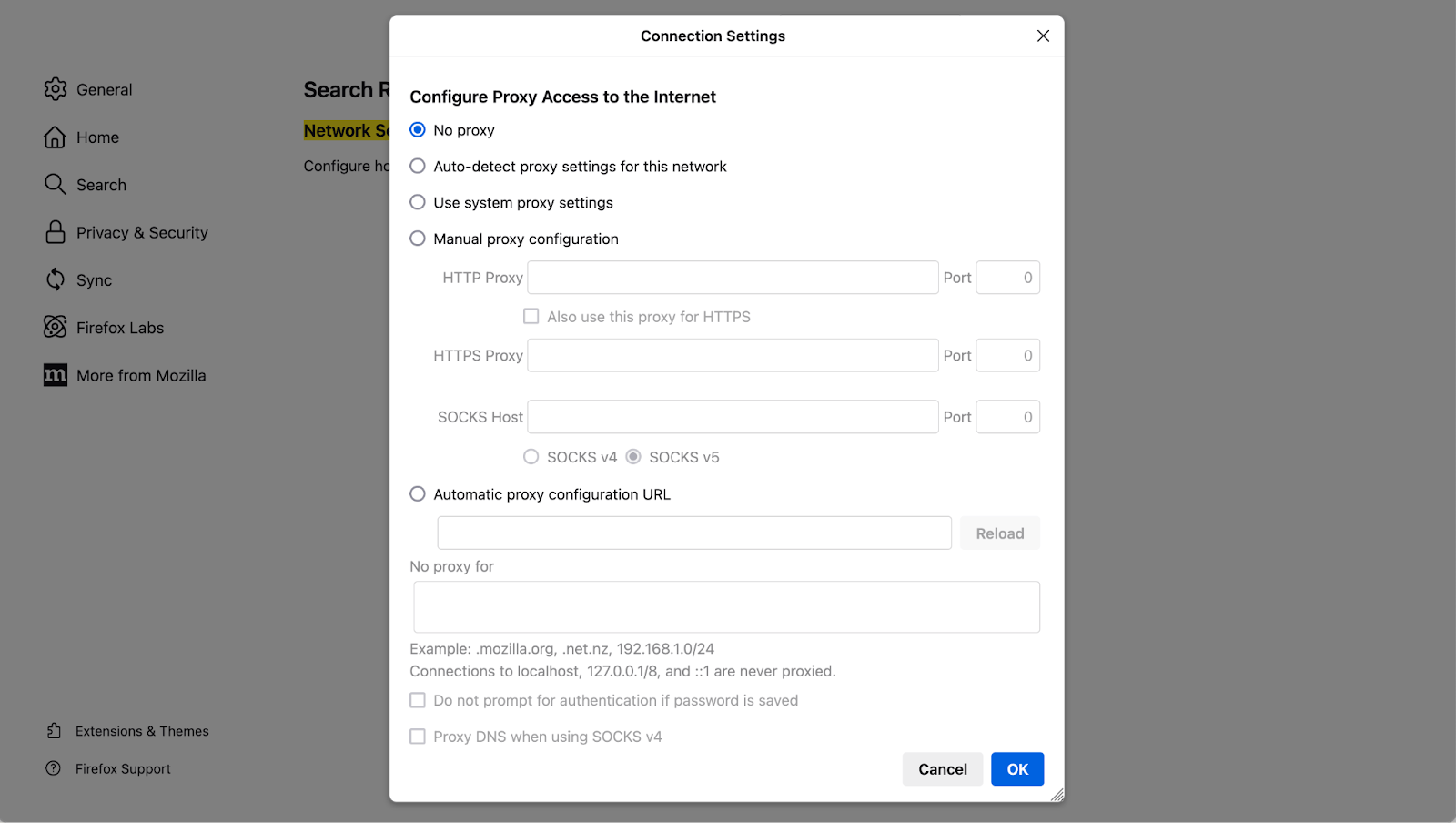This screenshot has width=1456, height=823.
Task: Click the Cancel button
Action: 942,769
